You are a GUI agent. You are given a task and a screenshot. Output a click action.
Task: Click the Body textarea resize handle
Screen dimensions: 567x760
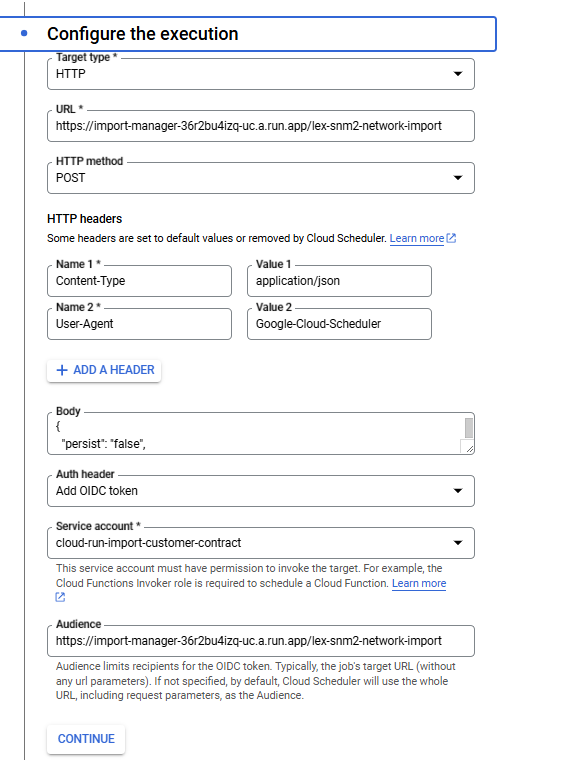pyautogui.click(x=469, y=448)
